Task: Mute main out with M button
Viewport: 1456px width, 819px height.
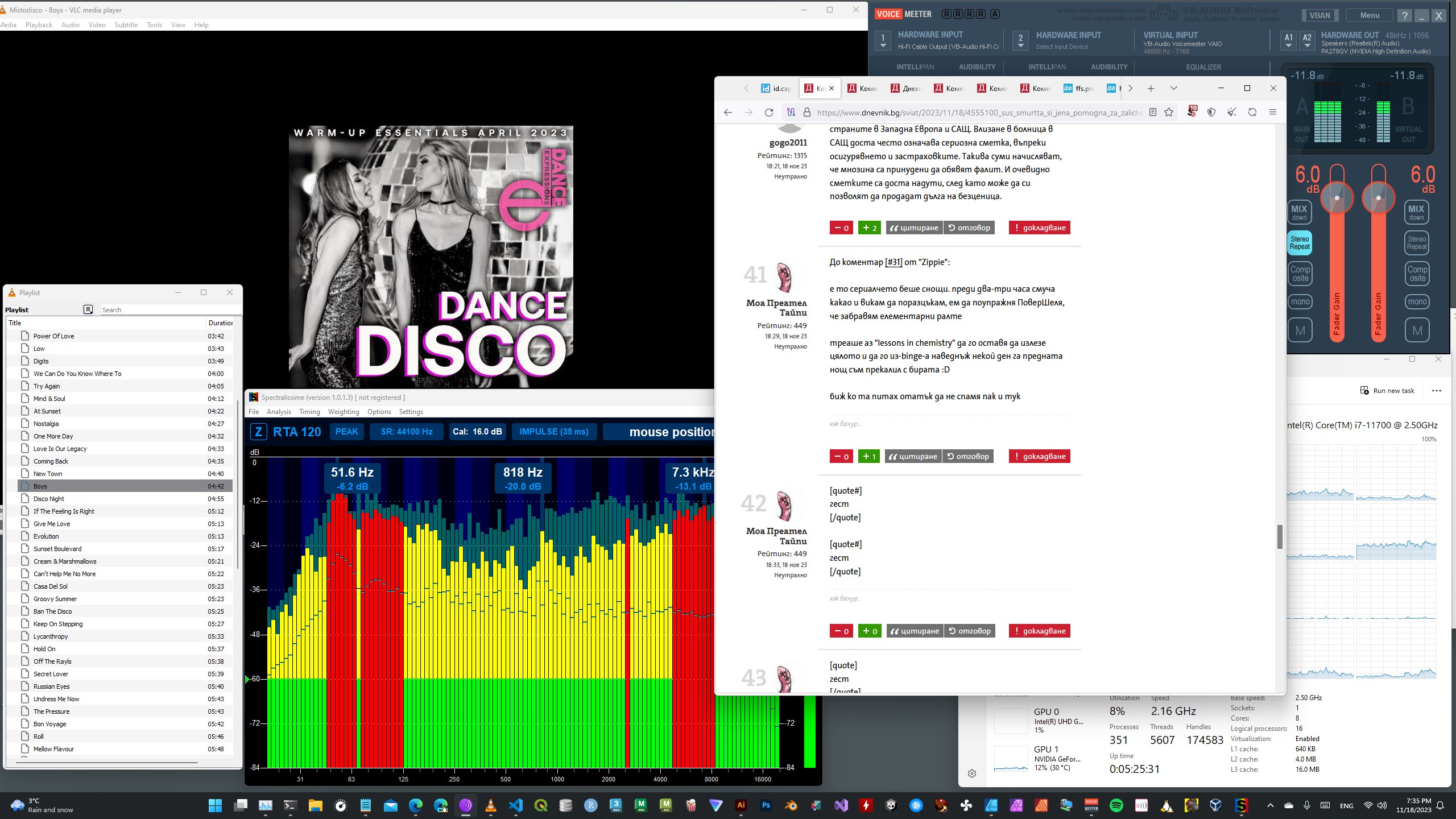Action: point(1300,330)
